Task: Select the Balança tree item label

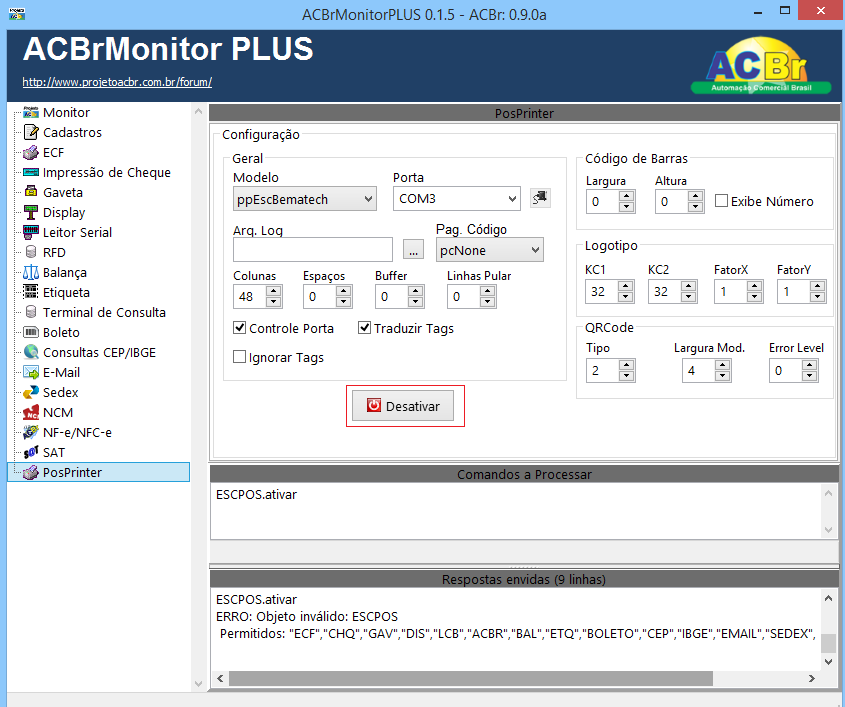Action: 65,273
